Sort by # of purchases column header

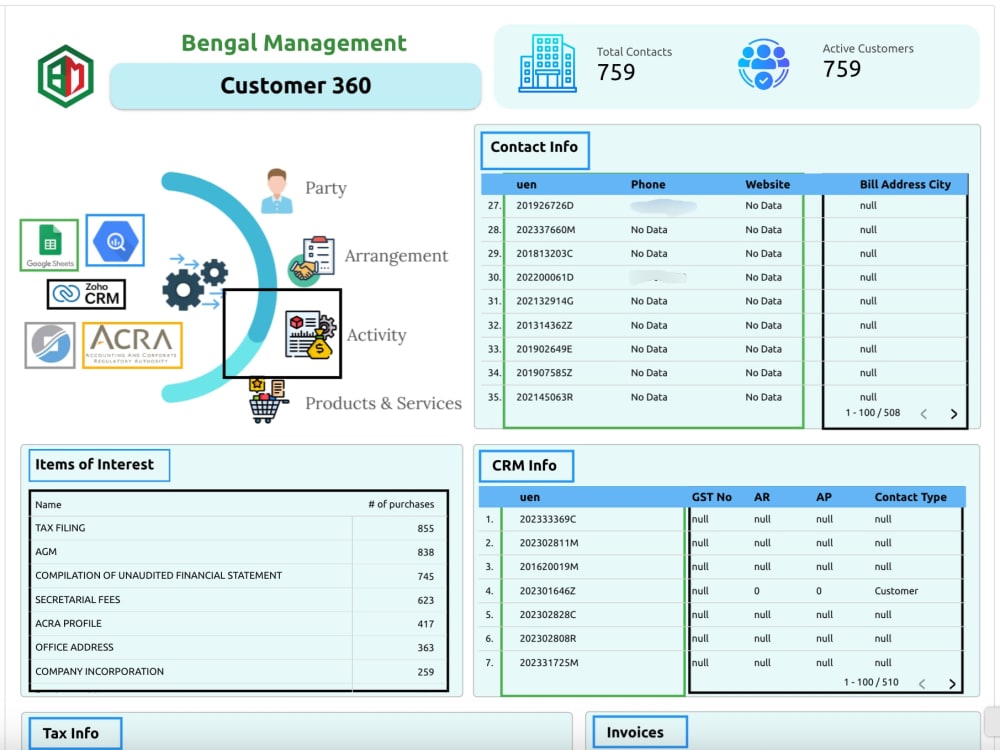[x=401, y=504]
